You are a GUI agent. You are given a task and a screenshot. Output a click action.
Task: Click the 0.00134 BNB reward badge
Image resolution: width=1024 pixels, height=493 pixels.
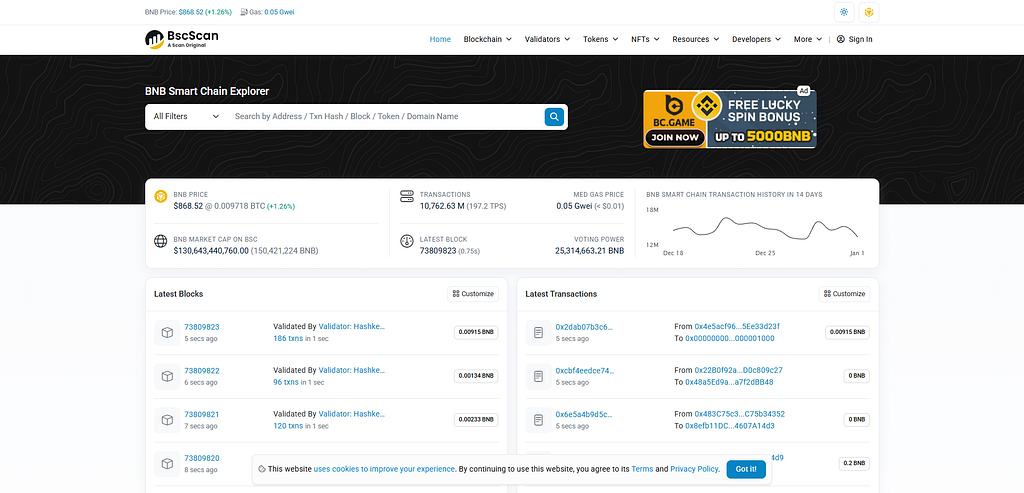476,376
